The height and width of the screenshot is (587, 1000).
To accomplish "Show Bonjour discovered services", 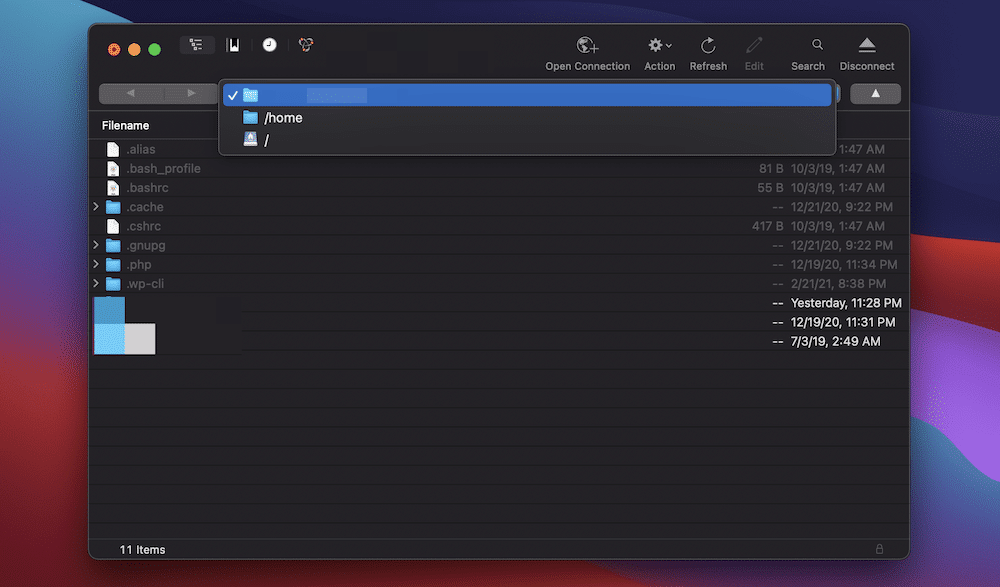I will pos(305,44).
